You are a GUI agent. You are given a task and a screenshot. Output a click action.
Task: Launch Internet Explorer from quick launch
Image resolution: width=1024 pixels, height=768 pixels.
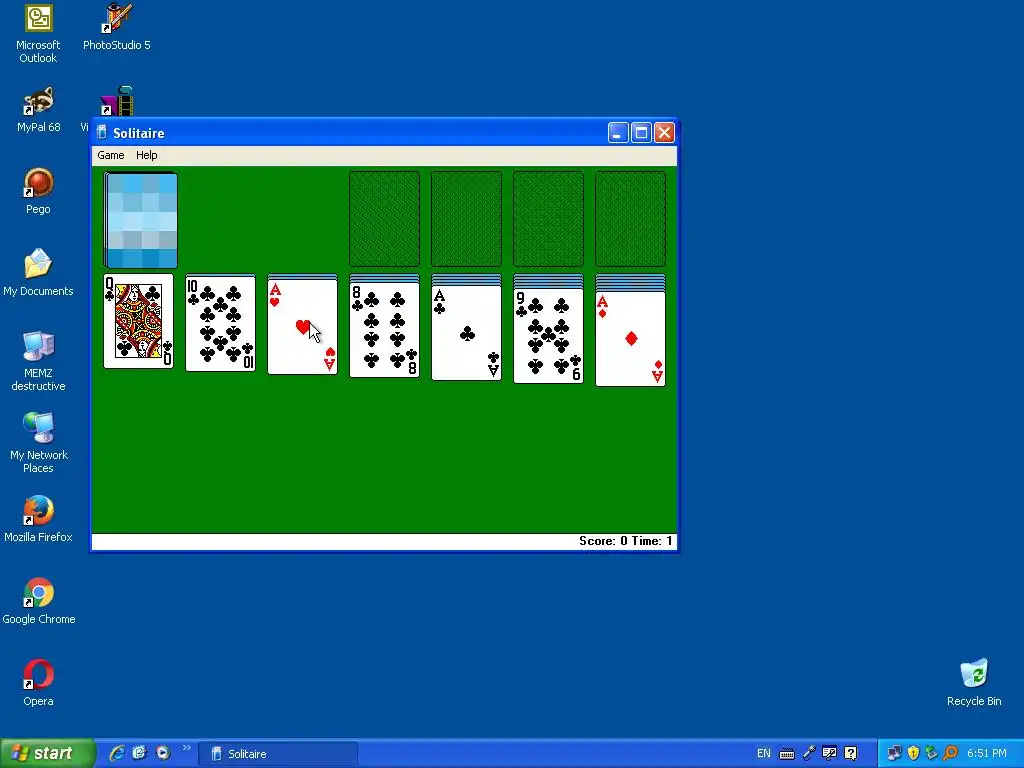click(x=116, y=753)
